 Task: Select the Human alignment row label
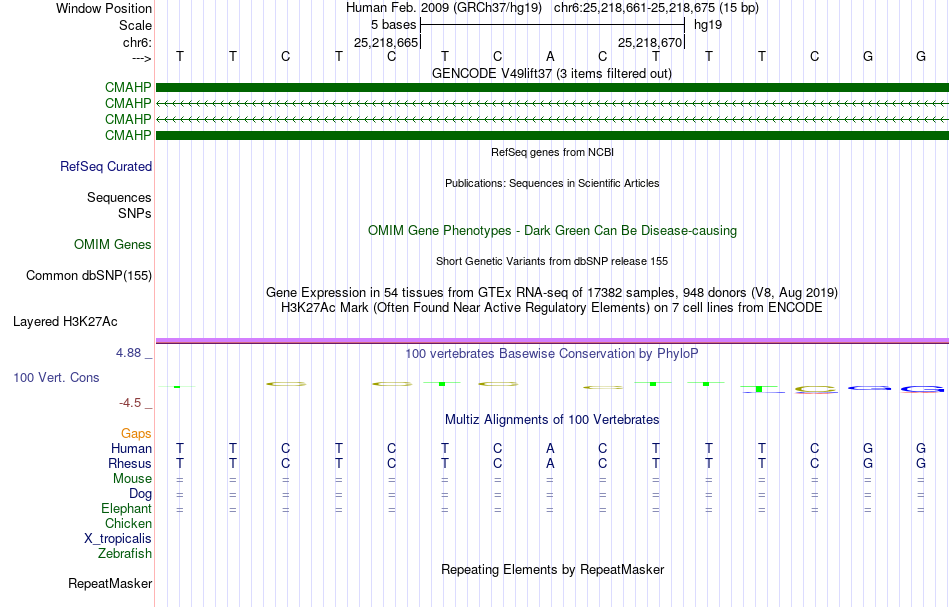pos(131,448)
